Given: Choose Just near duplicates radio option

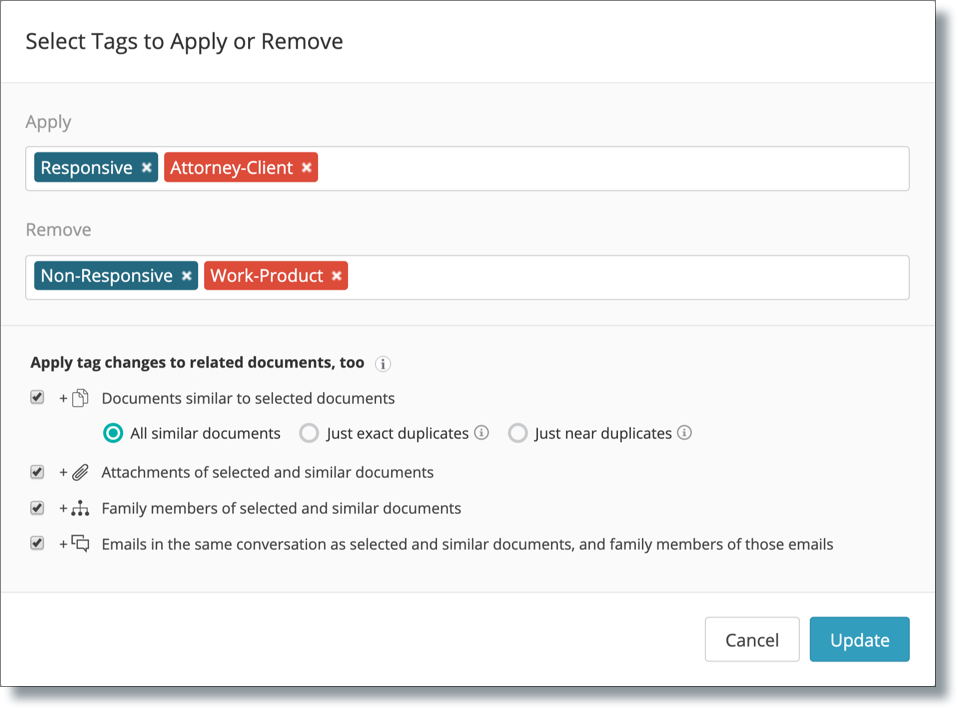Looking at the screenshot, I should [517, 433].
